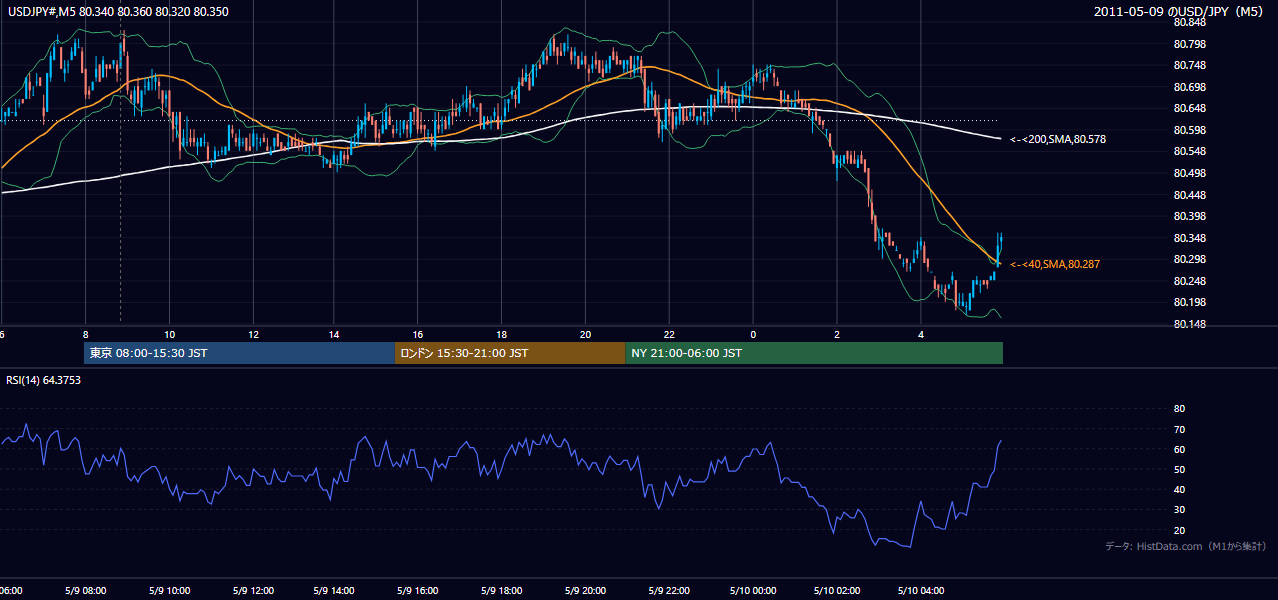Image resolution: width=1278 pixels, height=600 pixels.
Task: Click price axis label 80.148
Action: (1189, 324)
